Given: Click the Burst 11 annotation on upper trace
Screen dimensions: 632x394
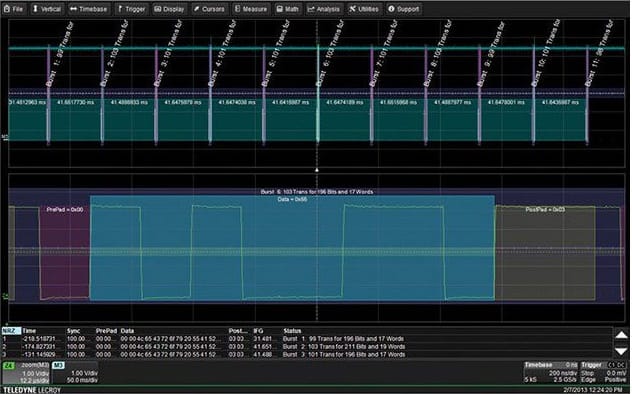Looking at the screenshot, I should (599, 54).
